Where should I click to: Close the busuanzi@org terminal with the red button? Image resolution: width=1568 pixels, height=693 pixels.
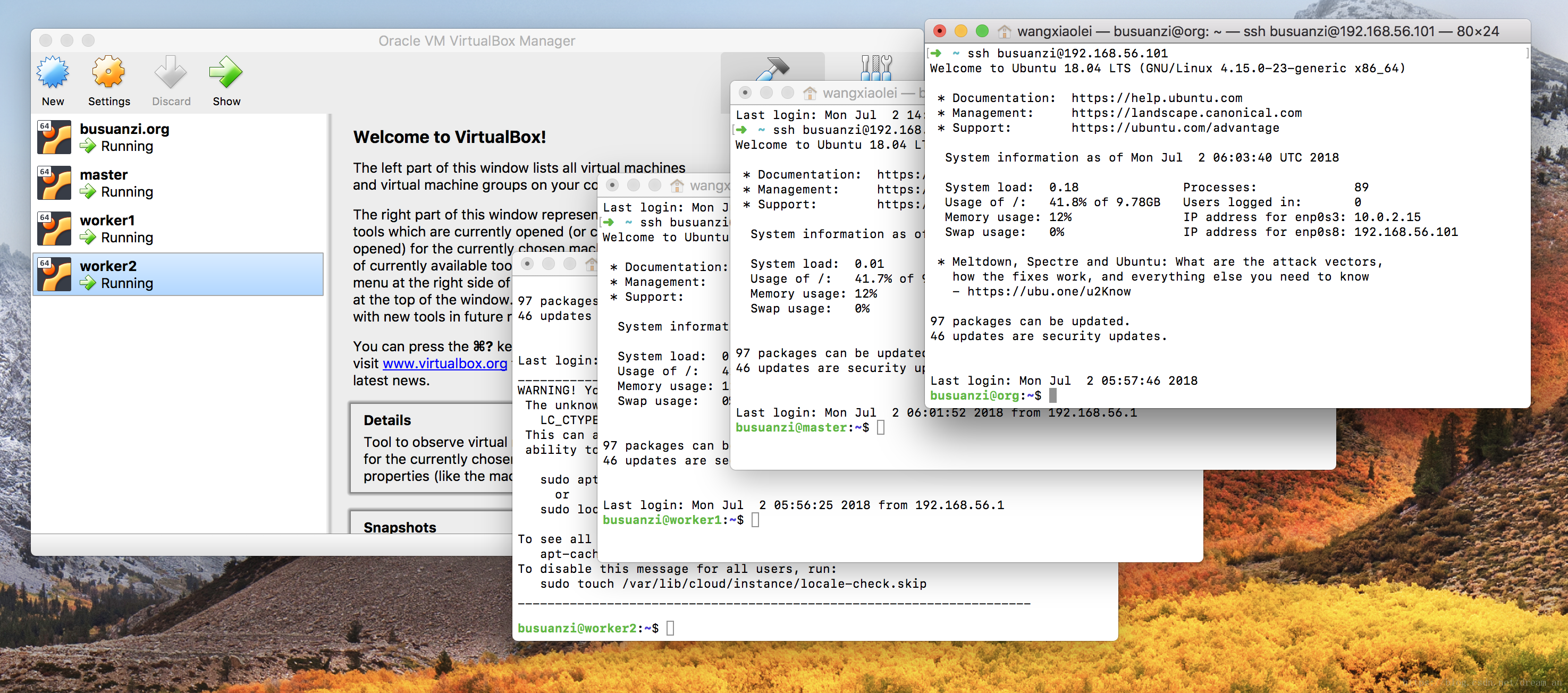tap(940, 31)
